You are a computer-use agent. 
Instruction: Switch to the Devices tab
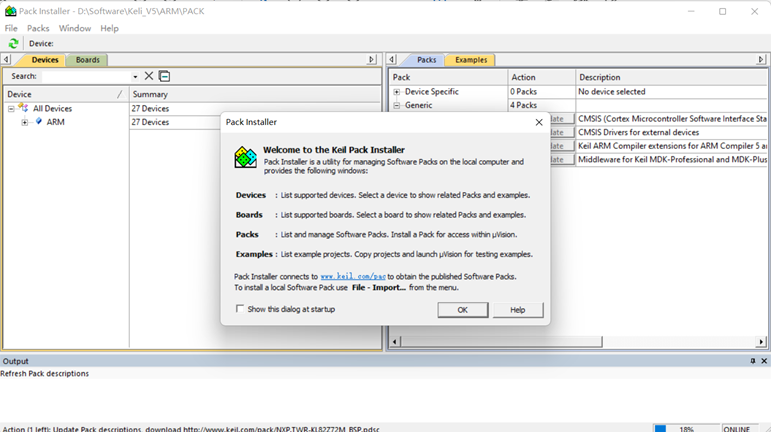[x=45, y=60]
